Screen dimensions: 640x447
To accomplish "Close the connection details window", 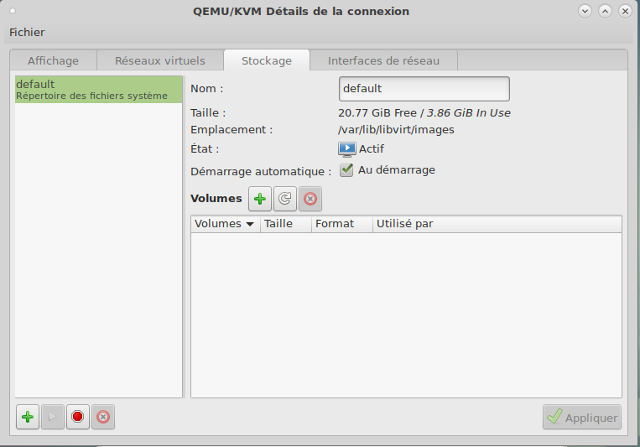I will click(625, 11).
